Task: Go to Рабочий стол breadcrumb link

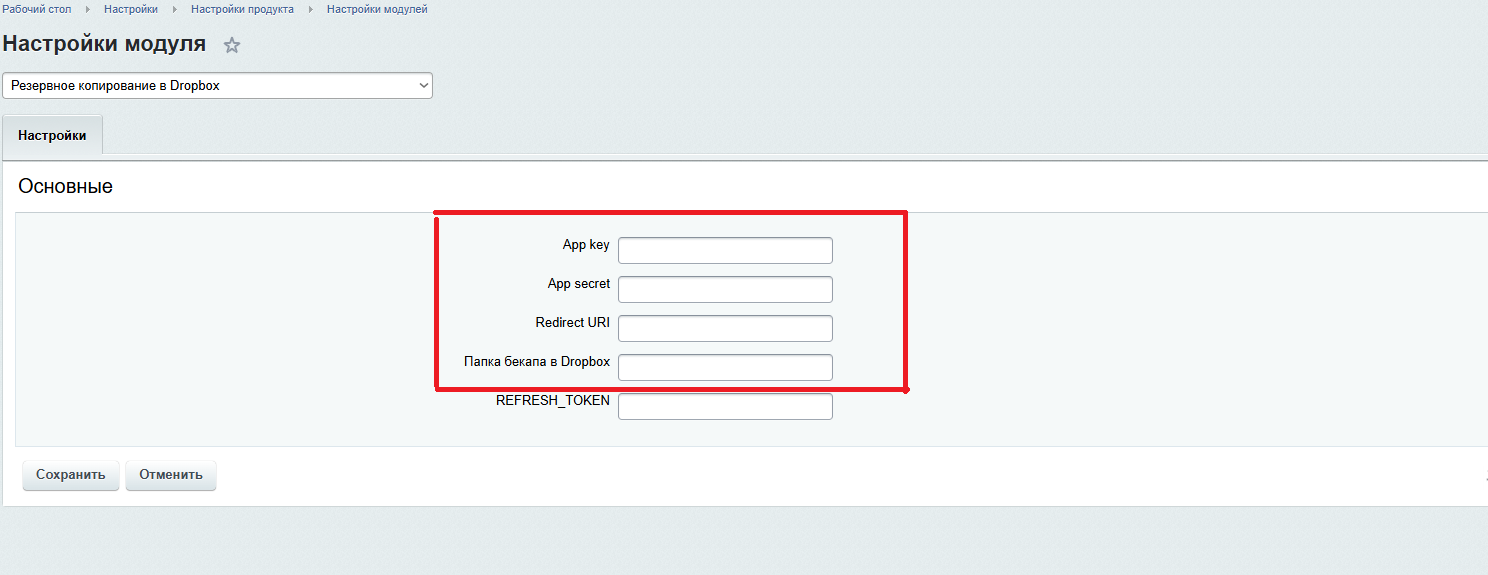Action: point(36,9)
